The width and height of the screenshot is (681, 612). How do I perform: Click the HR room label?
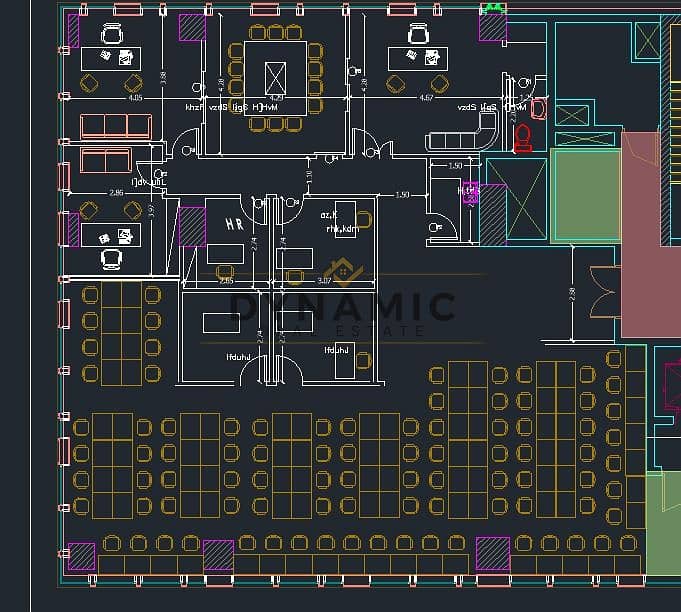(235, 225)
